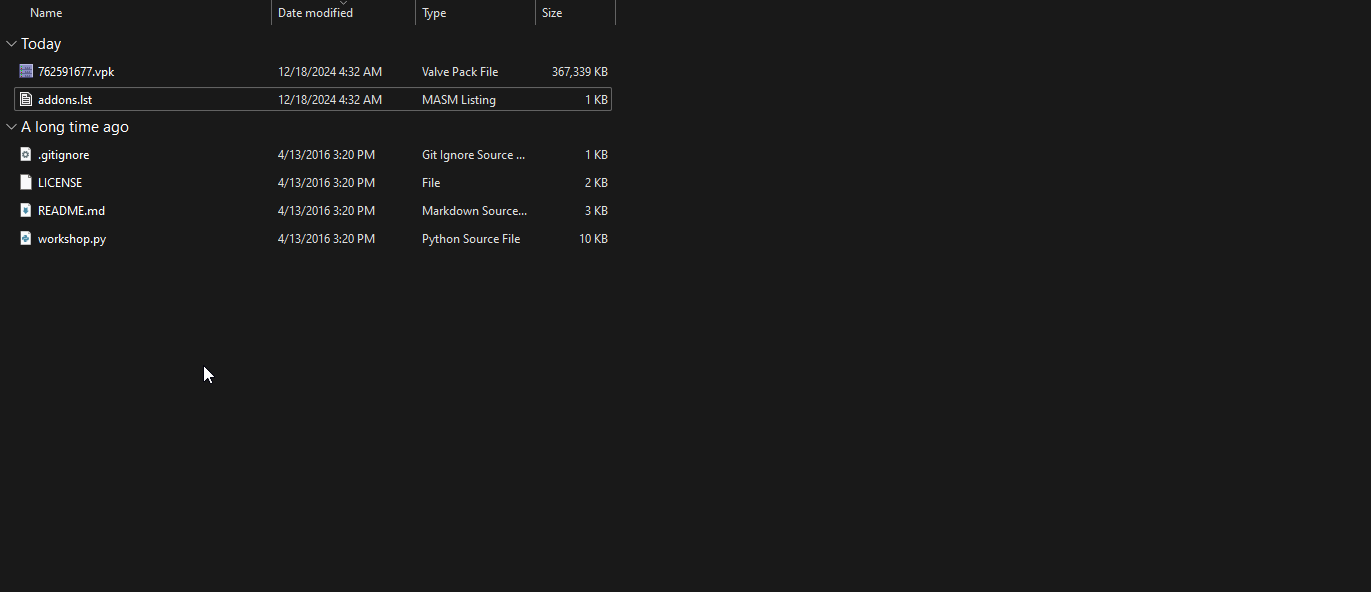Select the file name workshop.py
This screenshot has width=1371, height=592.
(x=72, y=239)
